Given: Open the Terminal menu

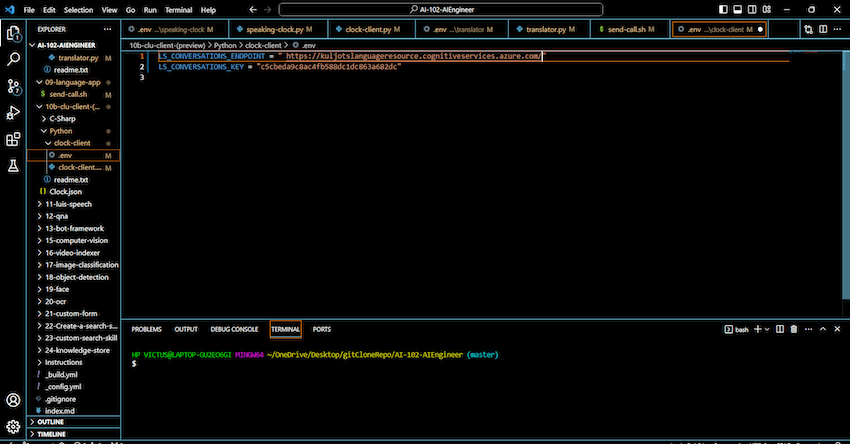Looking at the screenshot, I should pos(178,10).
